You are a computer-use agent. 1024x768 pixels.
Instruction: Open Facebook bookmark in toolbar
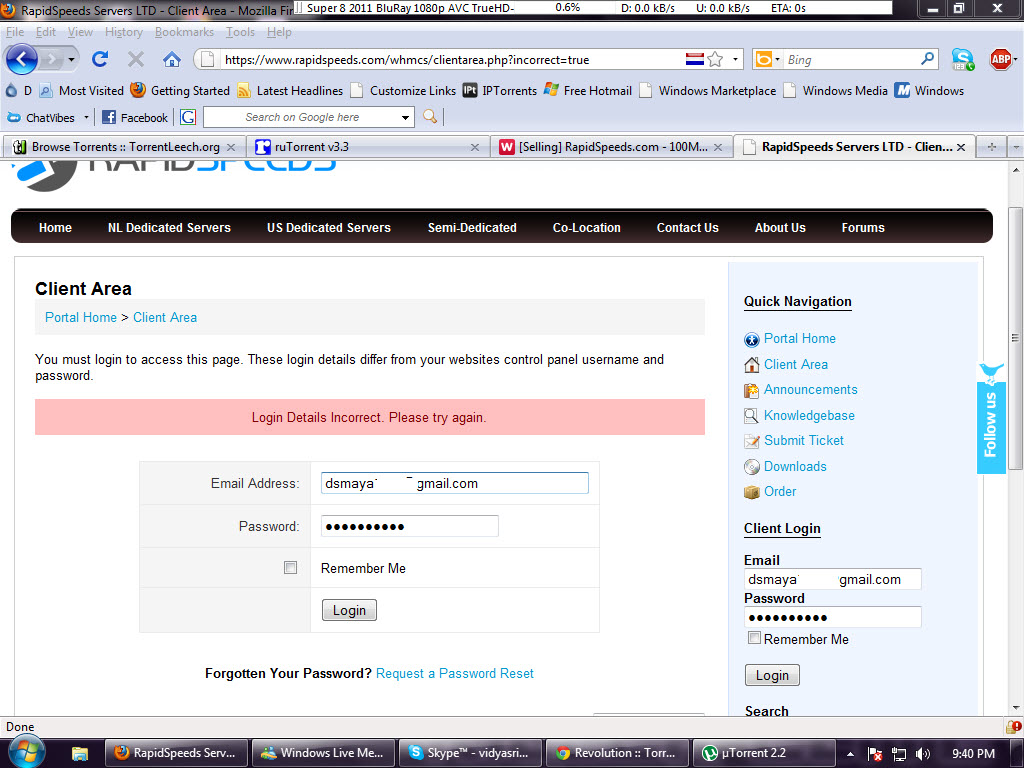(135, 118)
